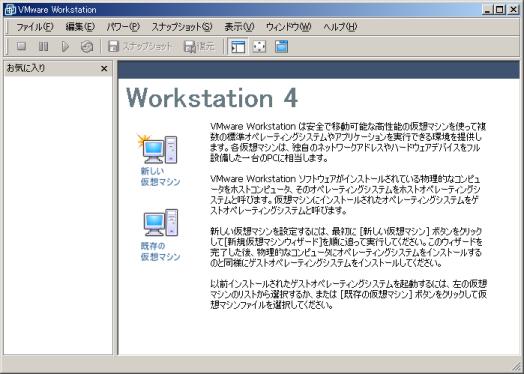Click the VMware Workstation title bar icon
This screenshot has width=524, height=374.
(10, 10)
